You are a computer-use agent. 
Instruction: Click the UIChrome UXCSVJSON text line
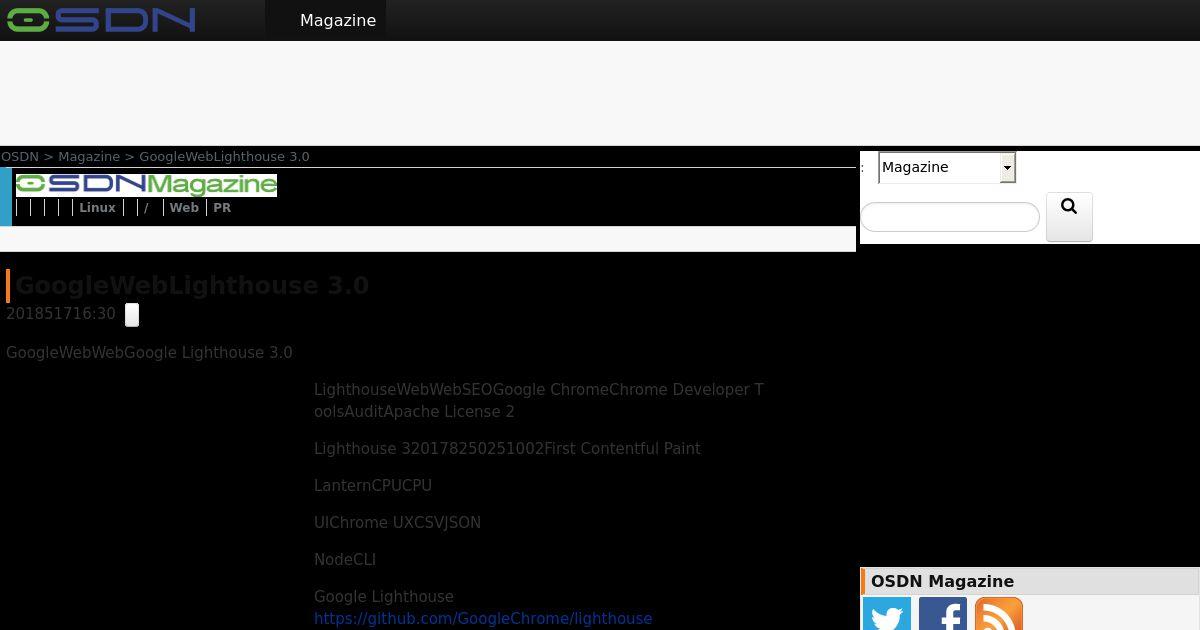click(x=397, y=523)
